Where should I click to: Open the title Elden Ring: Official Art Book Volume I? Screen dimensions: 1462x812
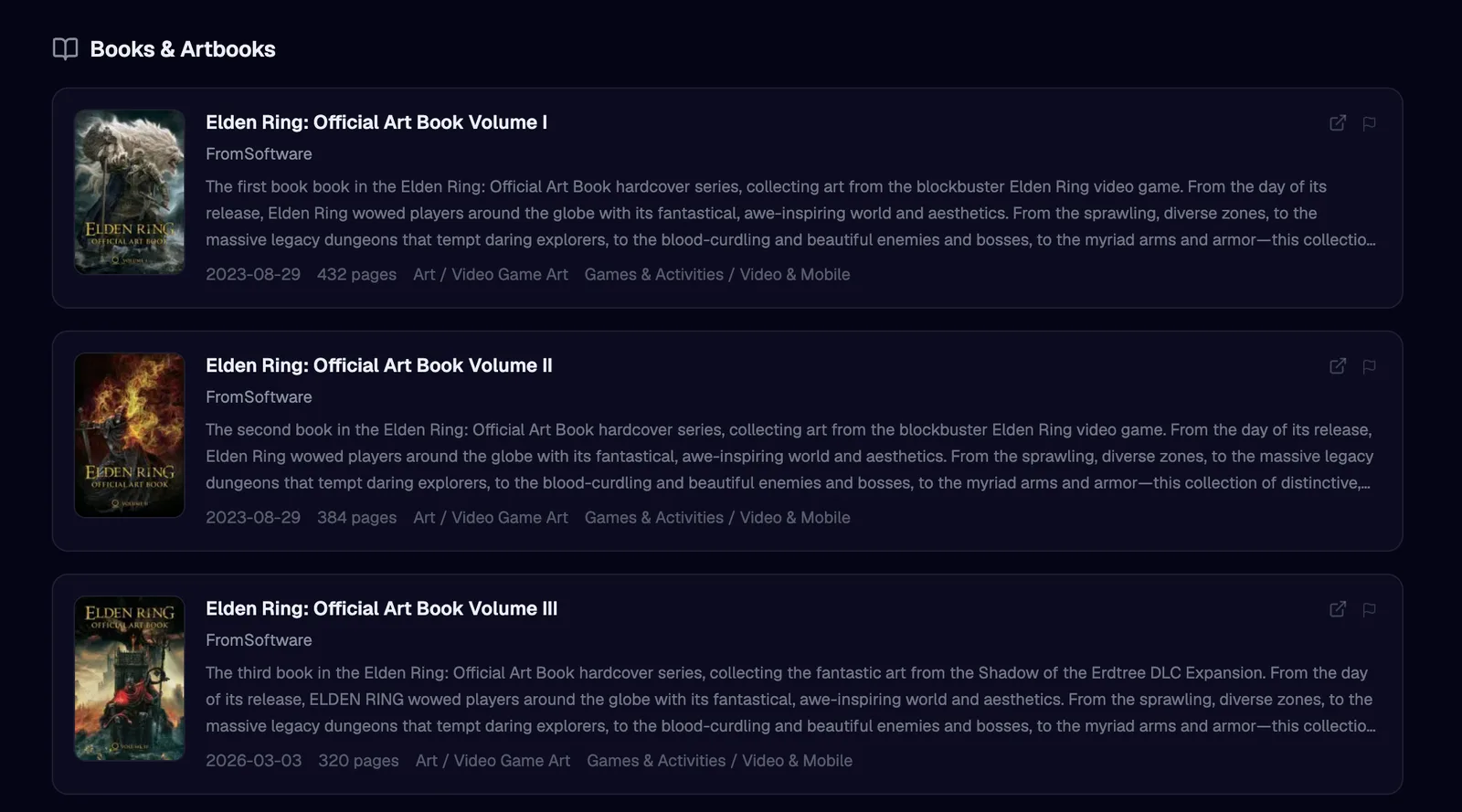click(376, 122)
